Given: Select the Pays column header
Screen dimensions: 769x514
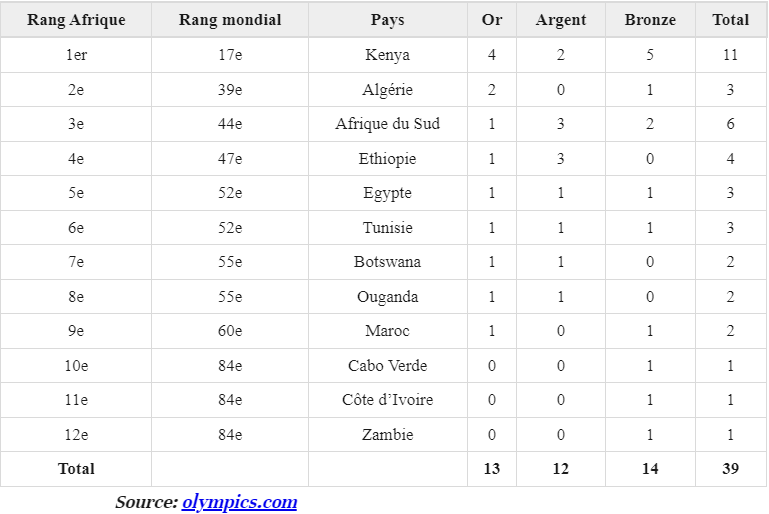Looking at the screenshot, I should tap(387, 20).
